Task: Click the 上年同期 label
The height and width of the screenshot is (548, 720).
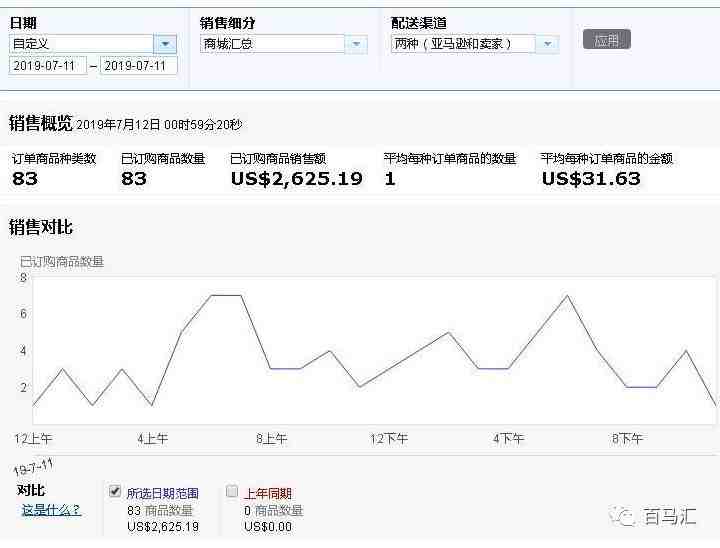Action: point(268,494)
